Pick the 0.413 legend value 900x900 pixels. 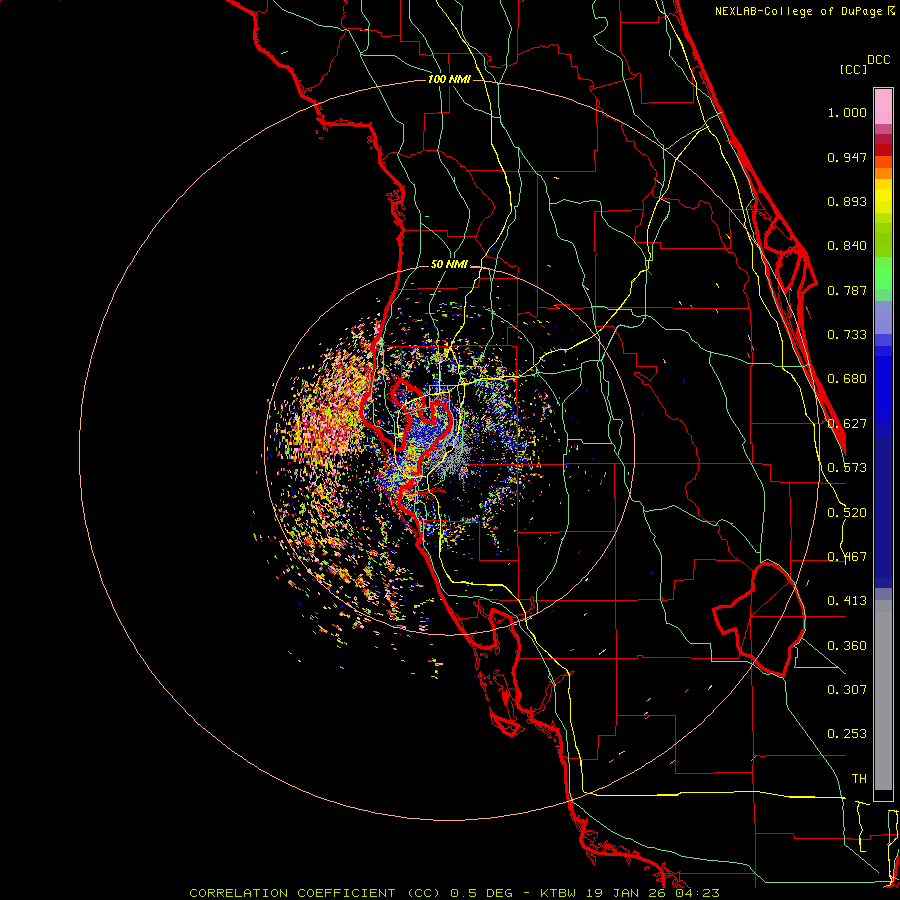pos(847,601)
